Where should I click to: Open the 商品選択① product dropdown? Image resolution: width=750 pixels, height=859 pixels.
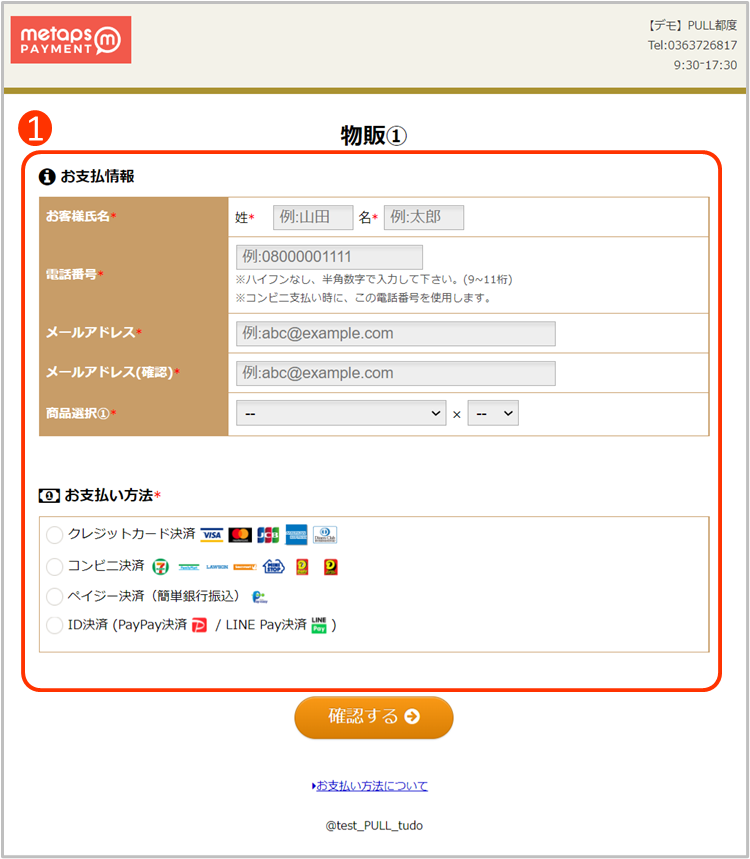click(341, 414)
